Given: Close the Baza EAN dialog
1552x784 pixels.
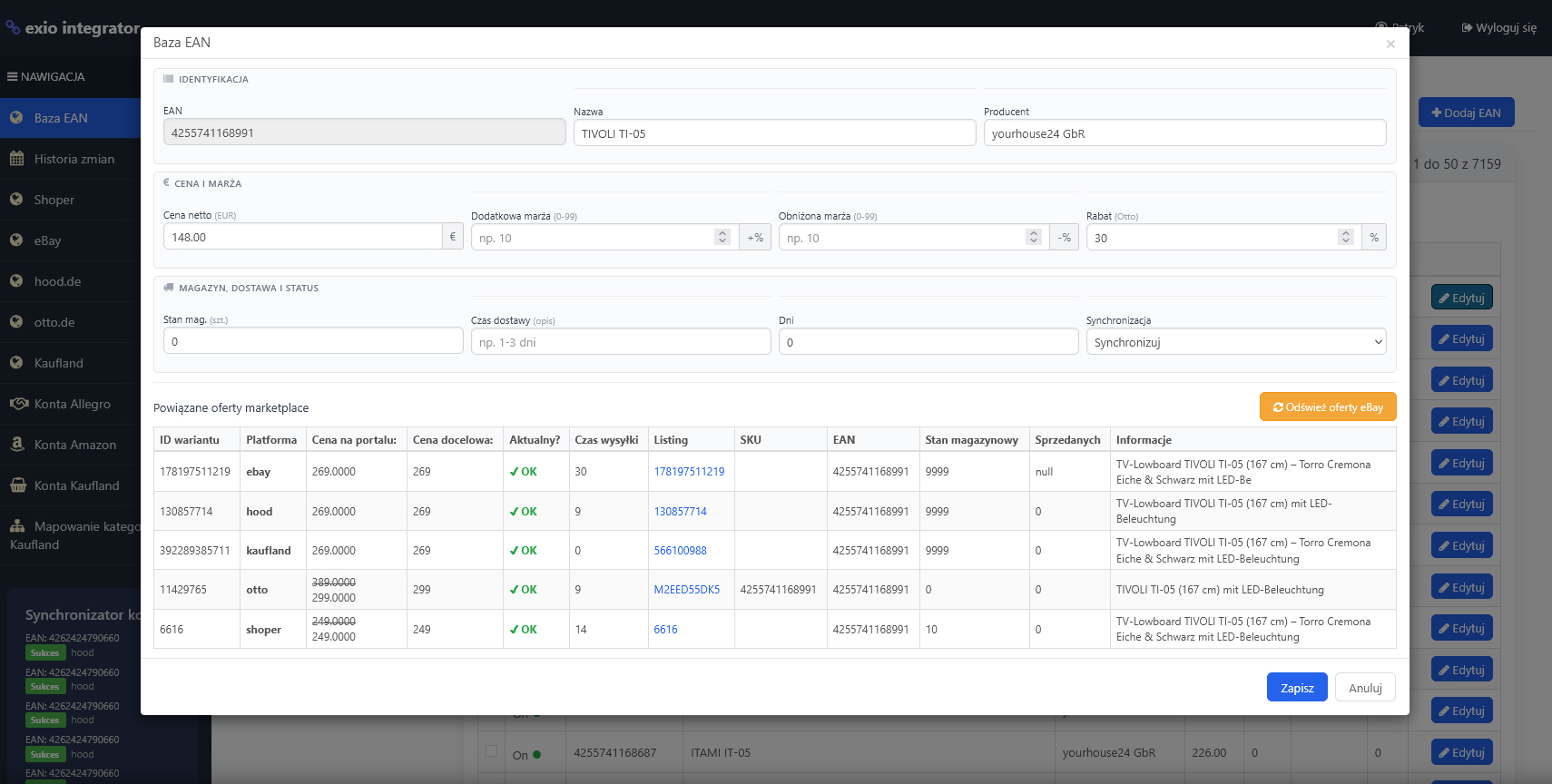Looking at the screenshot, I should [1390, 44].
